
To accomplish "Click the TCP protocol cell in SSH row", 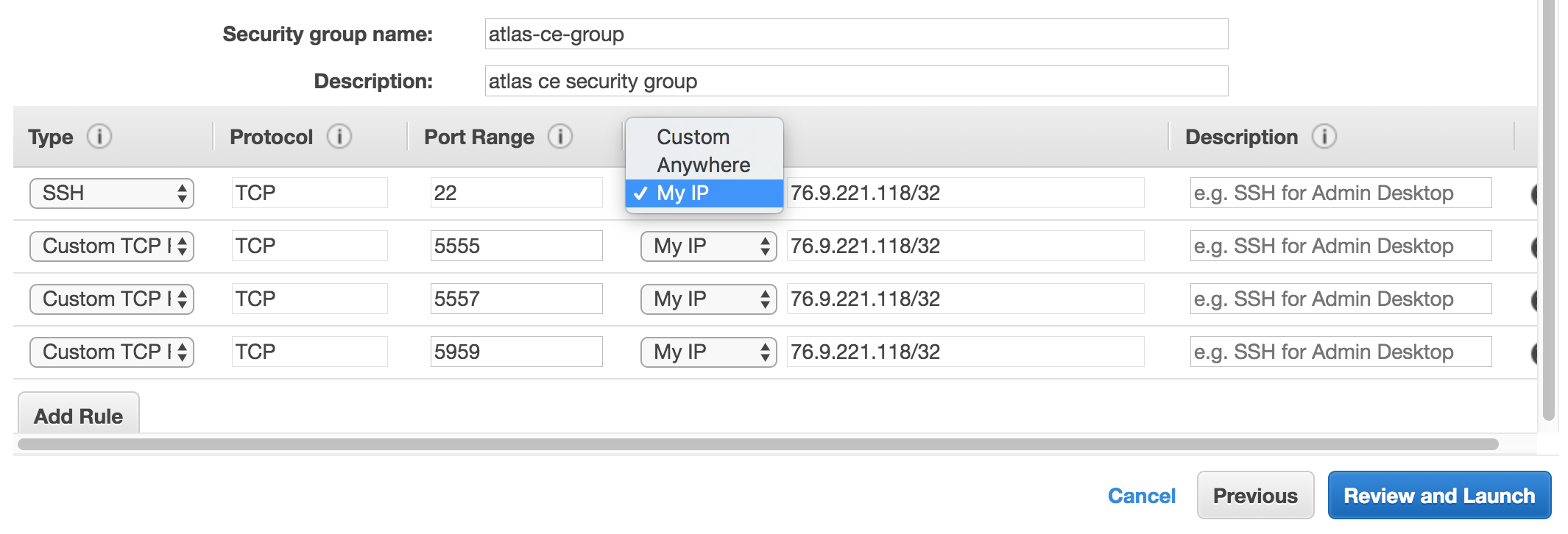I will coord(309,193).
